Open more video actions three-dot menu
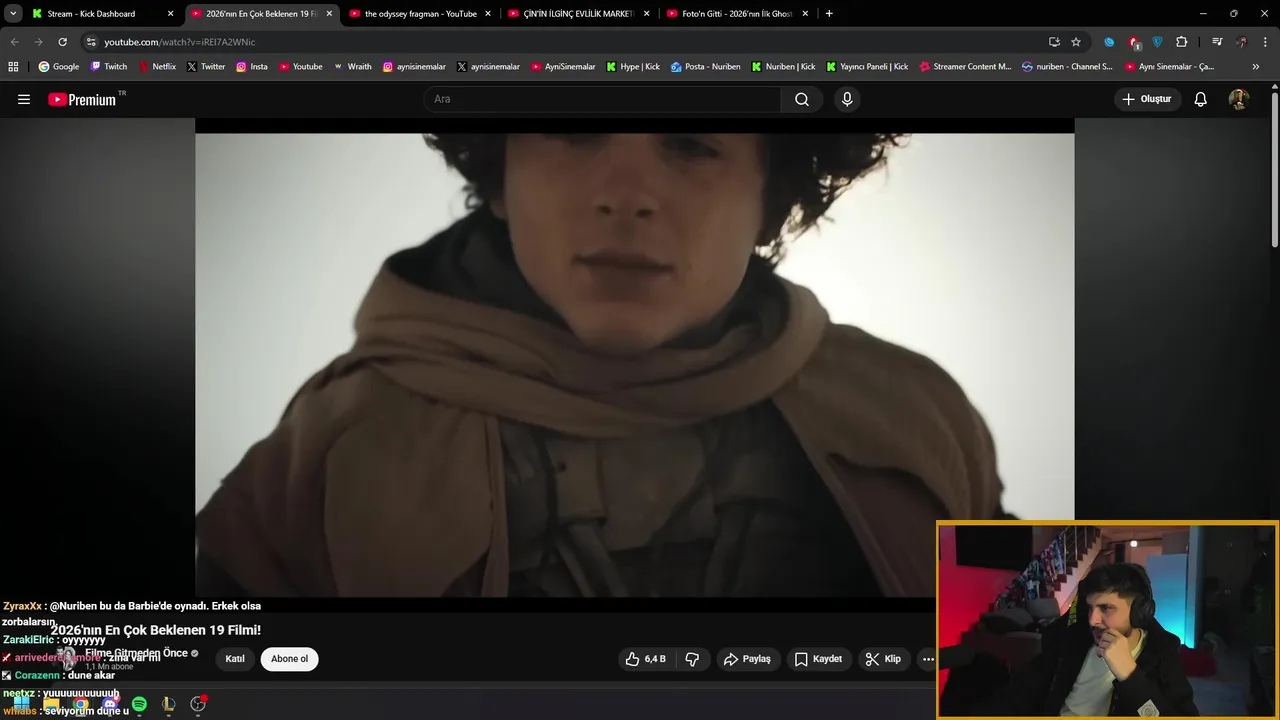The height and width of the screenshot is (720, 1280). coord(928,659)
